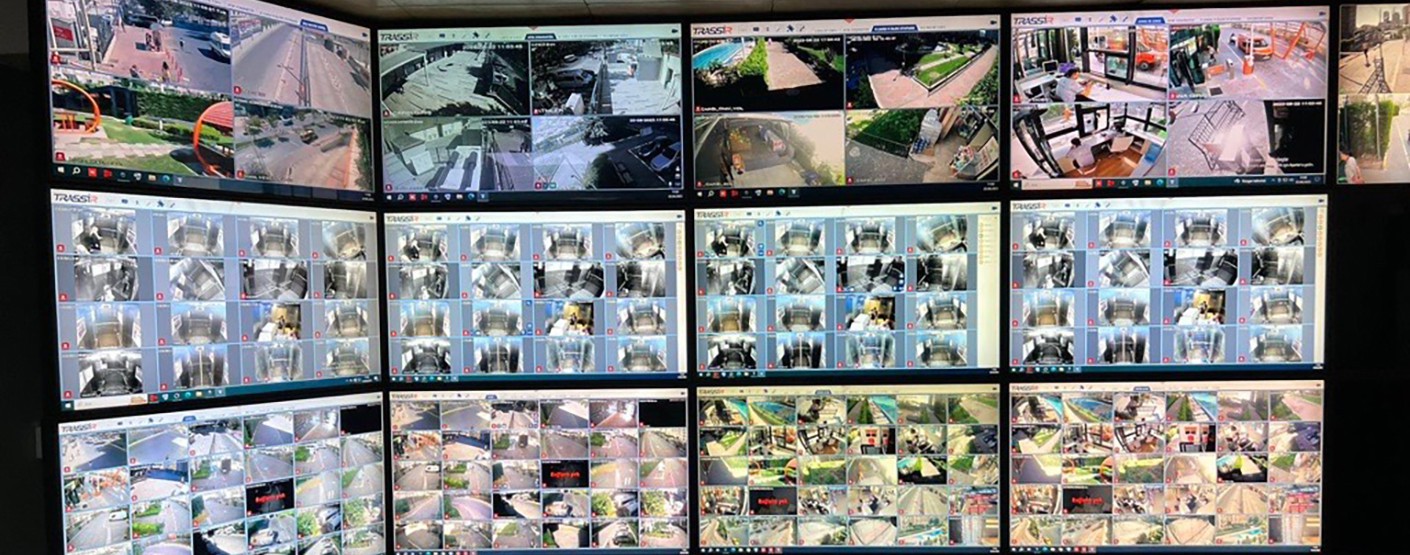Open the yellow-lit elevator feed on the leftmost elevator monitor
The height and width of the screenshot is (555, 1410).
[x=278, y=322]
